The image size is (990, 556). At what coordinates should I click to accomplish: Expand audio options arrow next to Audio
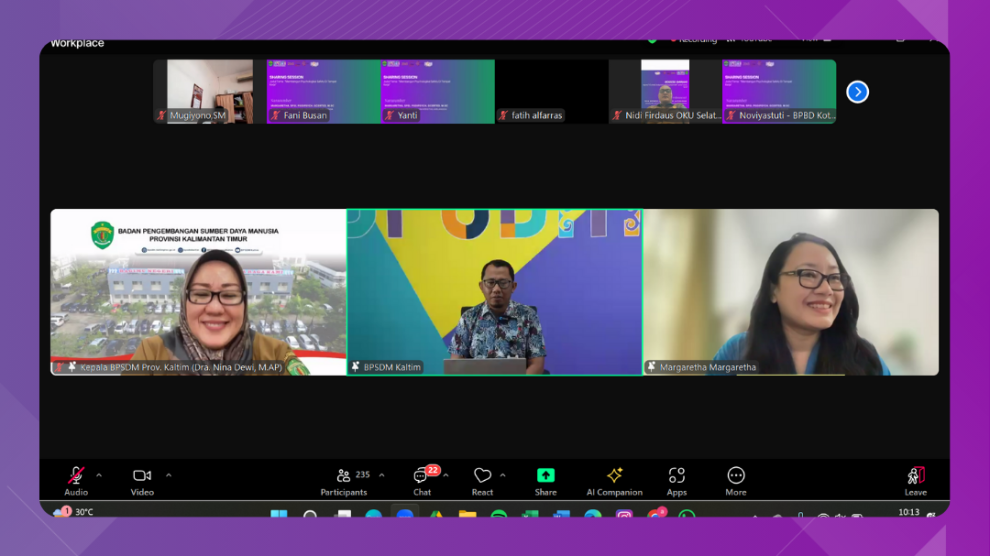point(99,475)
